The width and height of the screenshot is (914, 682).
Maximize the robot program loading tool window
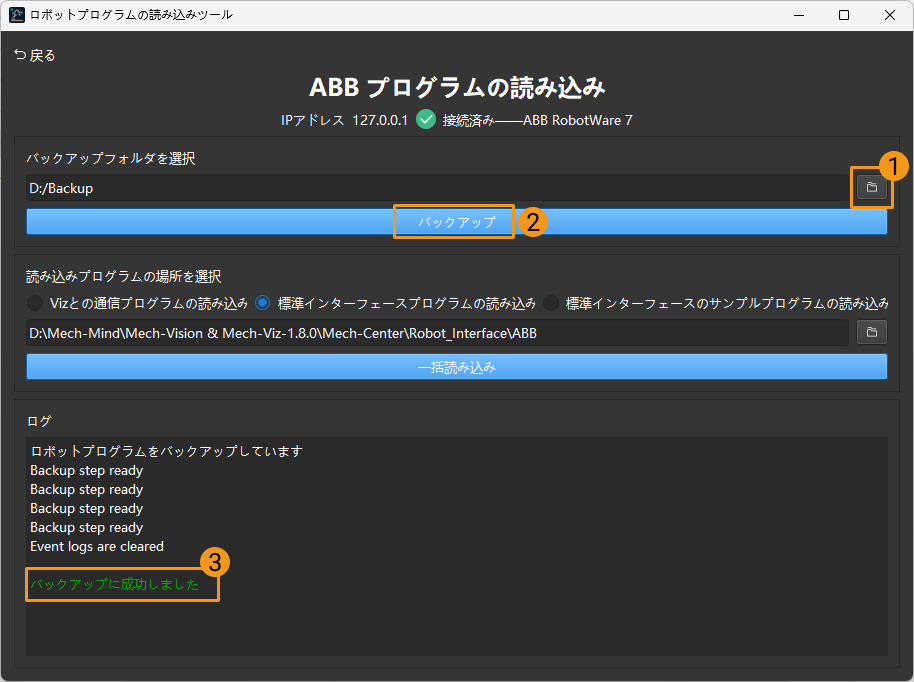tap(843, 15)
